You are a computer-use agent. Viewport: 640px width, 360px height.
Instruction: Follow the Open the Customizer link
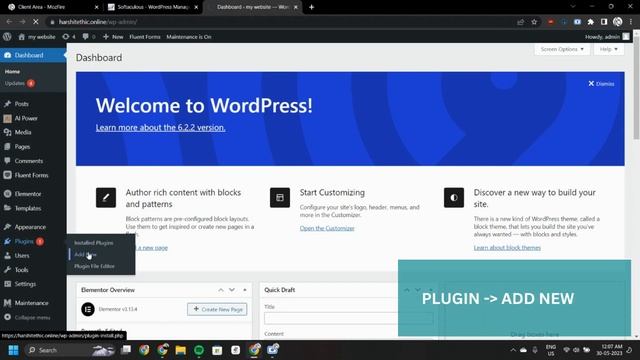point(327,228)
